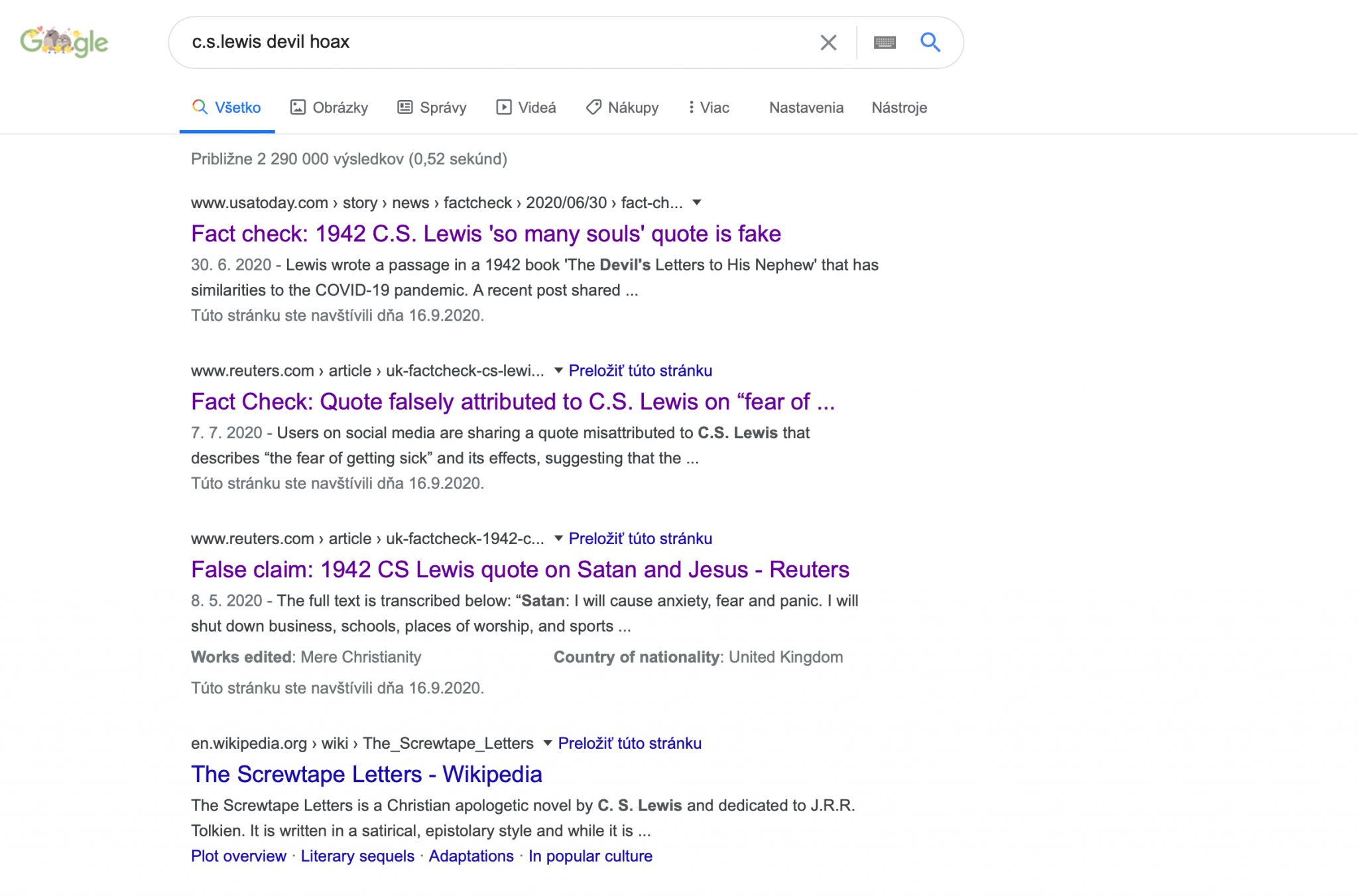The width and height of the screenshot is (1358, 896).
Task: Expand dropdown arrow next to uk-factcheck-1942-c URL
Action: [558, 538]
